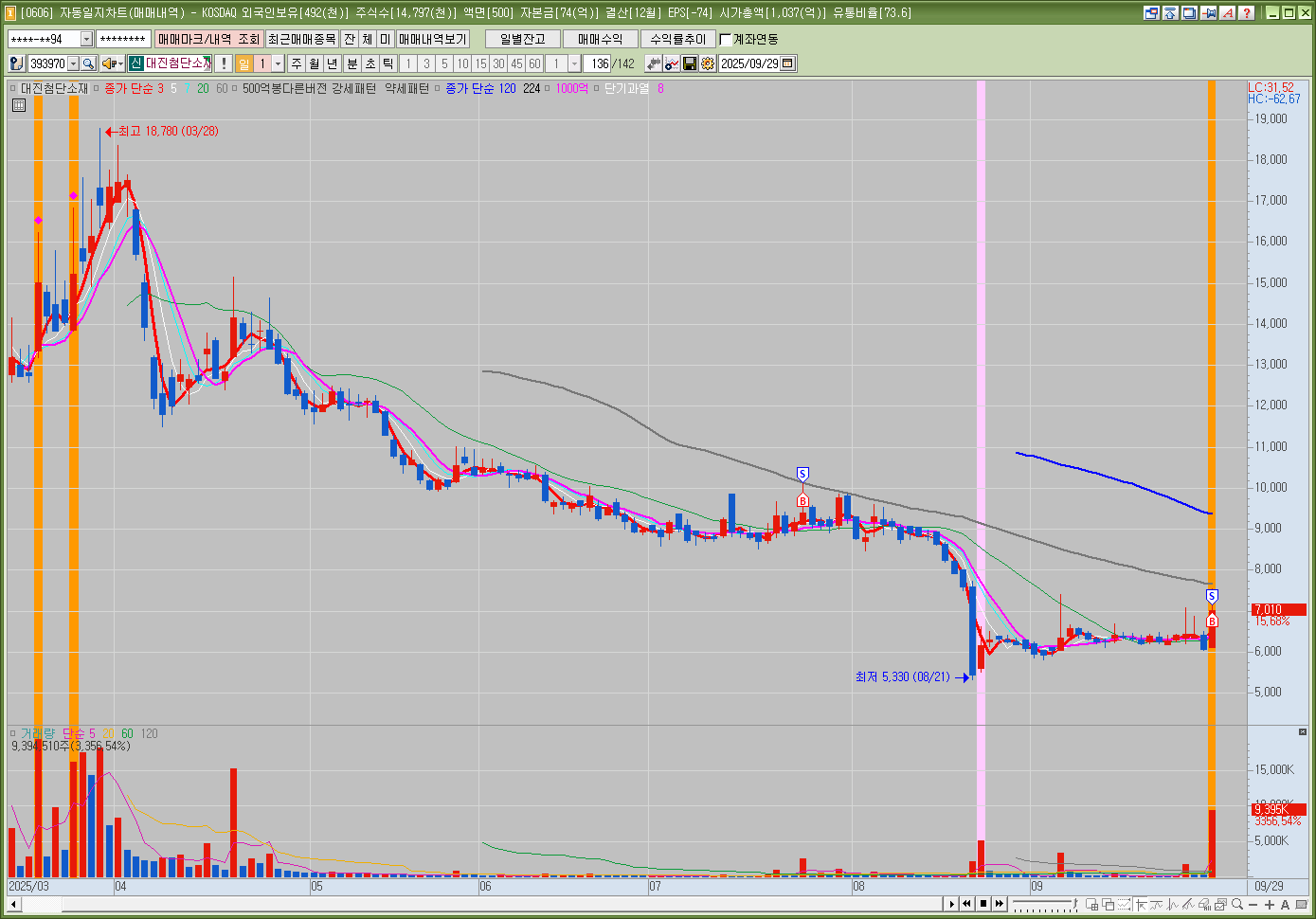
Task: Click the magnifier zoom icon in bottom toolbar
Action: tap(1237, 904)
